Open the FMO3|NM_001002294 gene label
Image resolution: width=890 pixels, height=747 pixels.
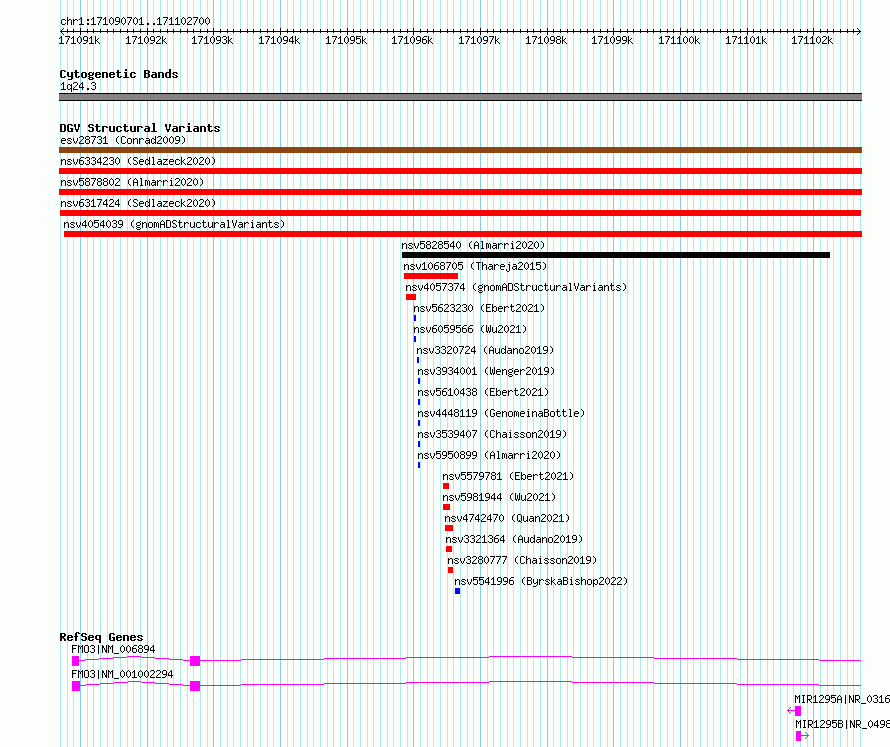pos(122,674)
